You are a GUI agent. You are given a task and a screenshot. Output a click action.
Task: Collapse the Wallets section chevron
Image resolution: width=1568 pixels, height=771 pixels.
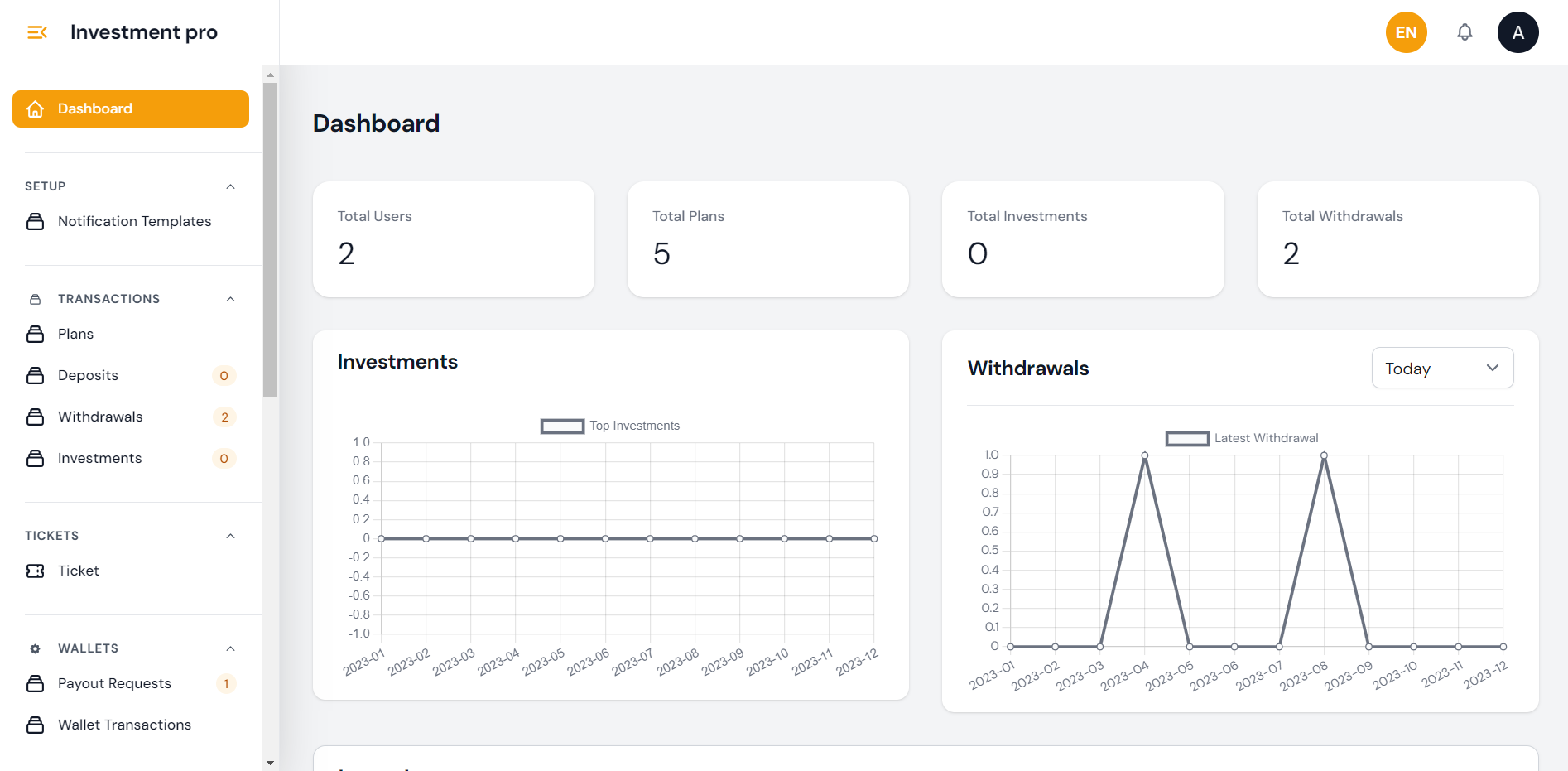pos(231,648)
